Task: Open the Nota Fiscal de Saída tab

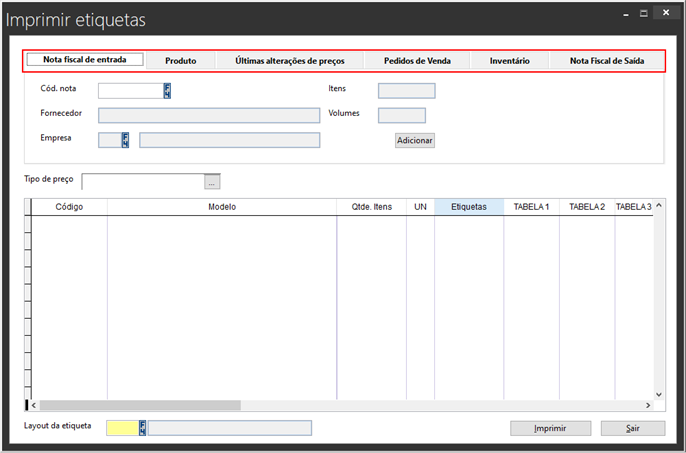Action: click(x=608, y=61)
